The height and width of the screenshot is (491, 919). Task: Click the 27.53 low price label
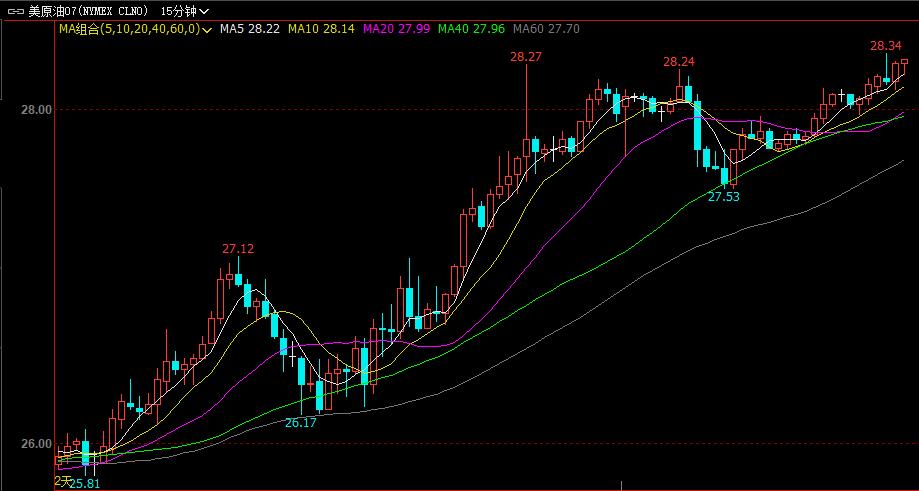tap(723, 198)
